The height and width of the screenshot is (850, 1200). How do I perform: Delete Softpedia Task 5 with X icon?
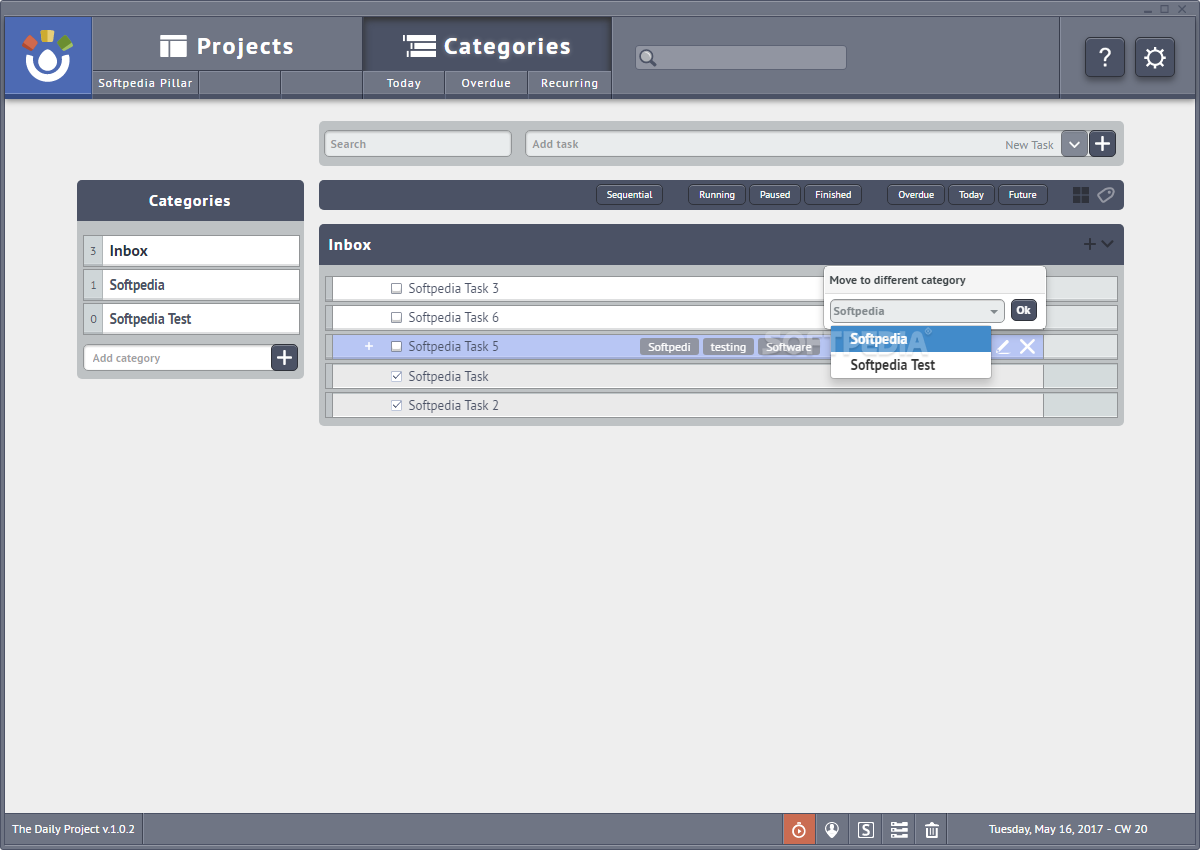click(x=1027, y=347)
